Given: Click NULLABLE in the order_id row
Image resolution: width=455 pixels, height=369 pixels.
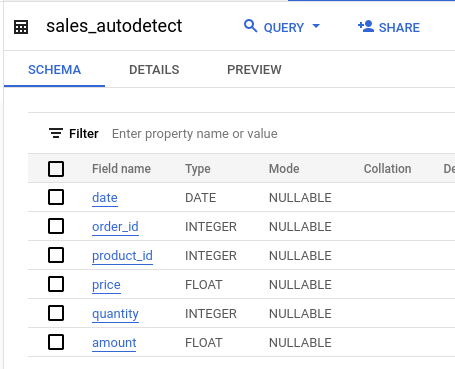Looking at the screenshot, I should (300, 227).
